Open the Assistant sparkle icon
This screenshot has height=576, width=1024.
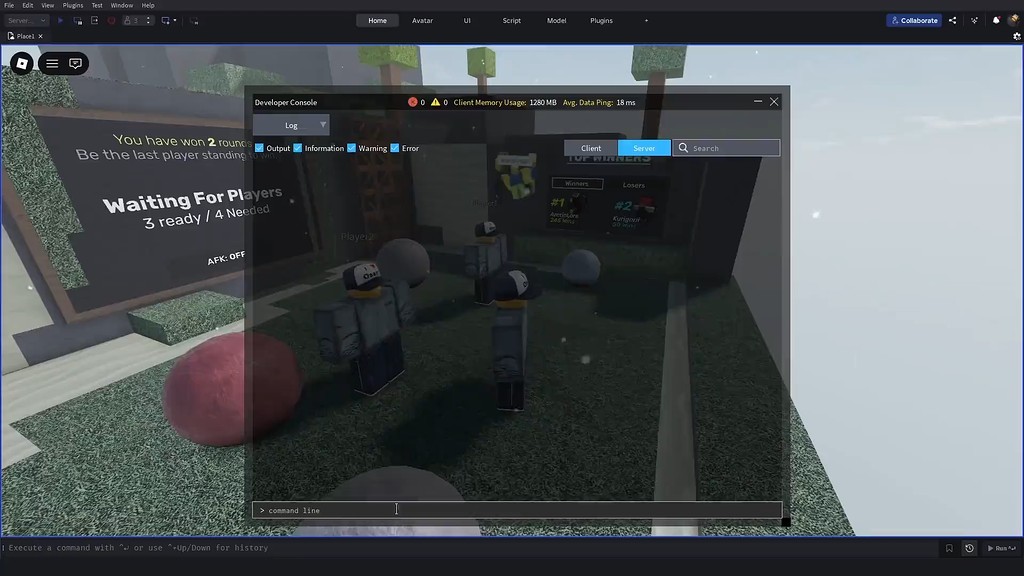(974, 20)
